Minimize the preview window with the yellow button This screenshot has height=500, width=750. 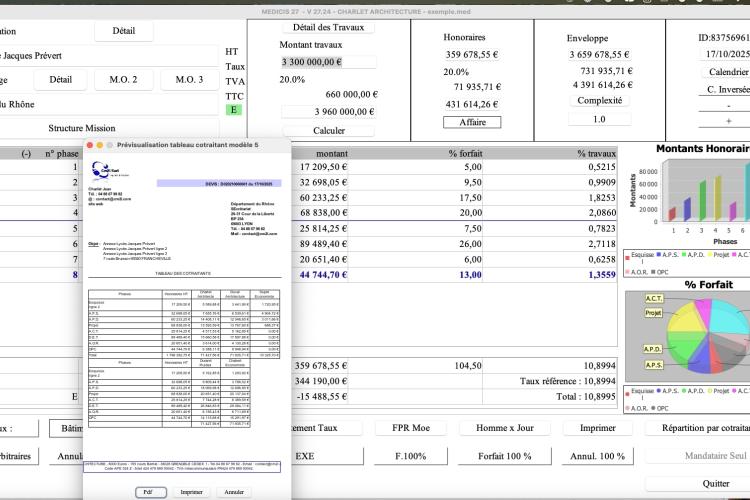[x=99, y=145]
